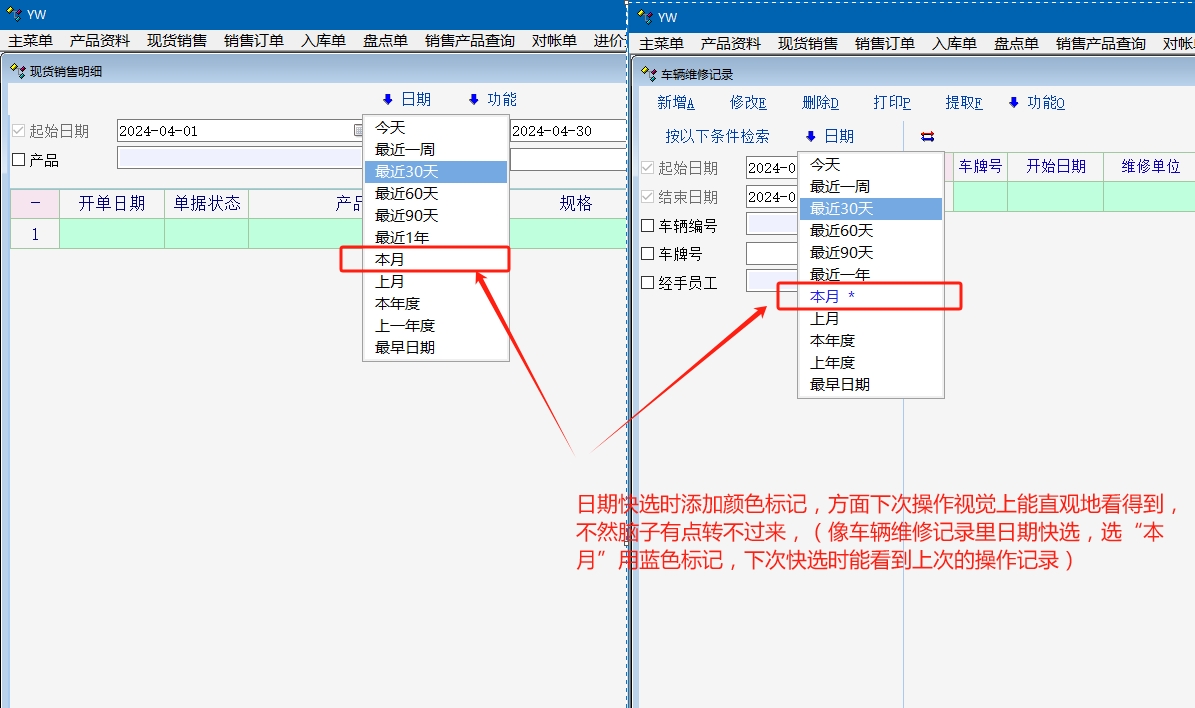This screenshot has width=1195, height=708.
Task: Check the 经手员工 checkbox
Action: click(x=648, y=283)
